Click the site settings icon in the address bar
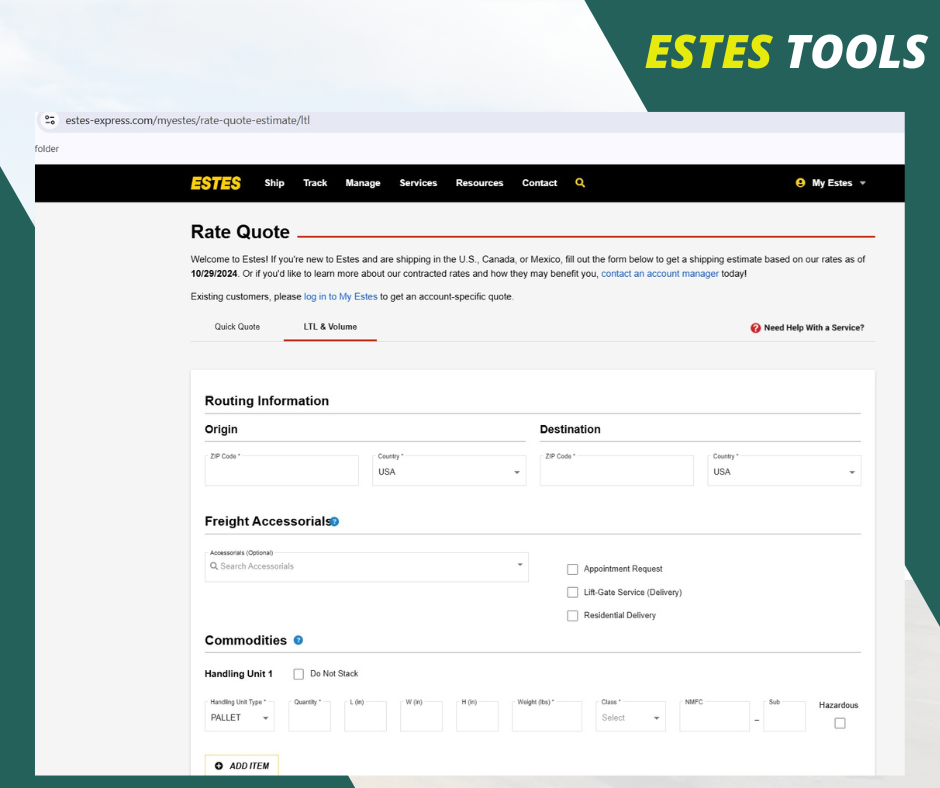 (x=50, y=120)
